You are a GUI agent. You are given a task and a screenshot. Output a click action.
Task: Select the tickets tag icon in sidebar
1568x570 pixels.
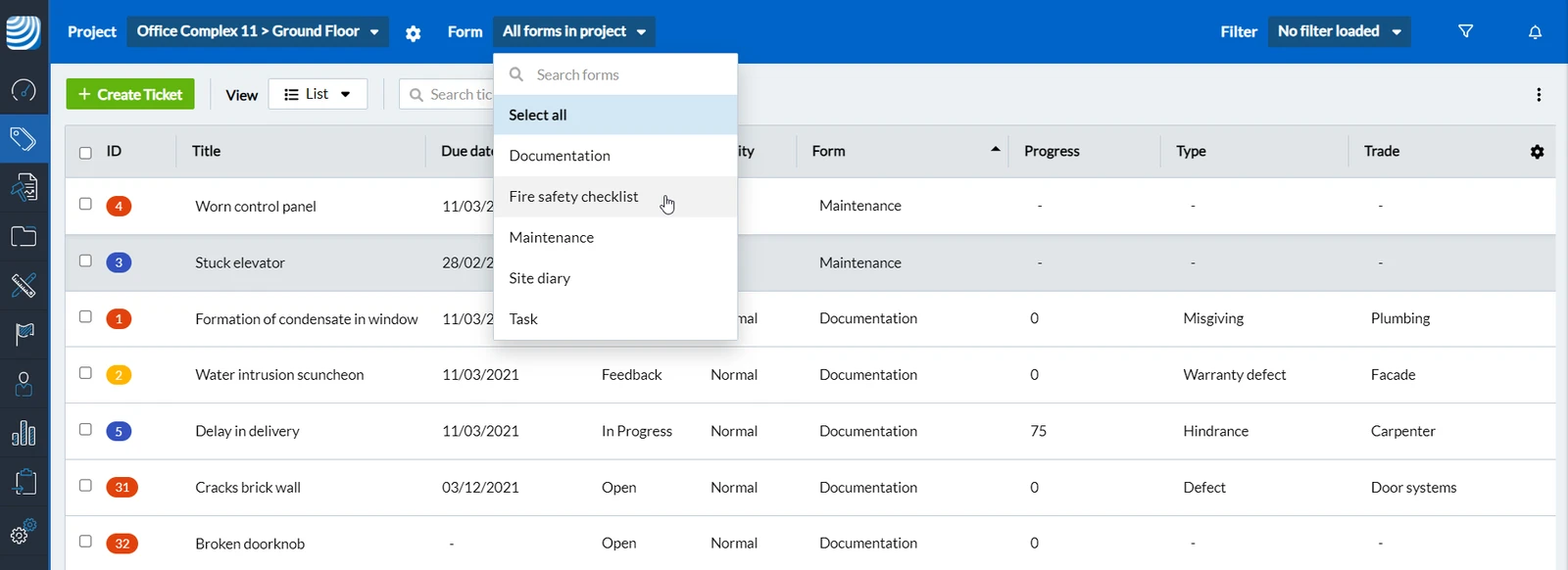click(x=24, y=139)
